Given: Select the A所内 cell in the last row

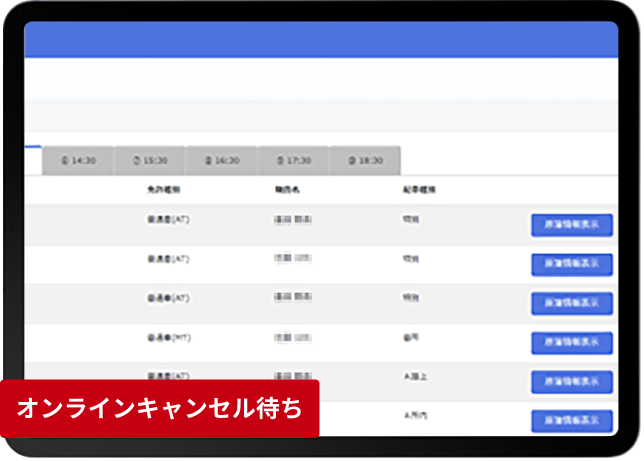Looking at the screenshot, I should tap(415, 414).
